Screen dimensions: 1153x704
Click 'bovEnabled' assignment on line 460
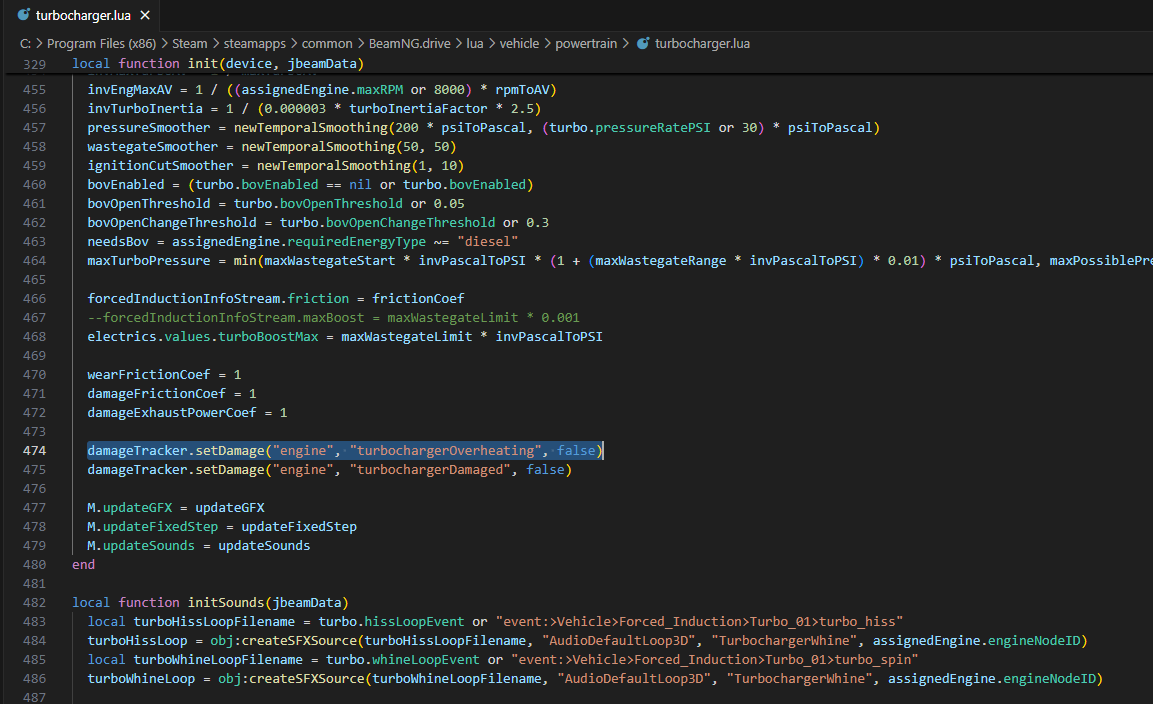[x=126, y=184]
